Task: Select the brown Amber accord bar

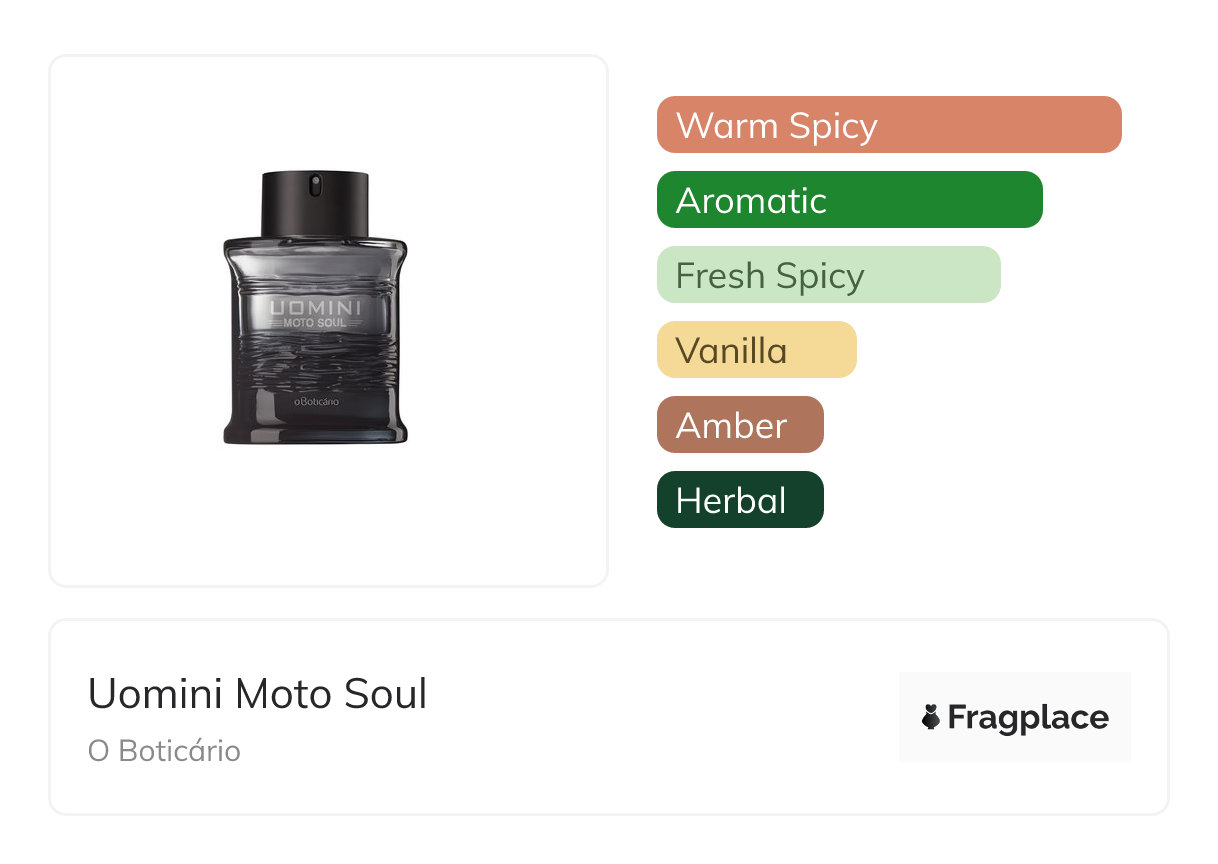Action: 739,425
